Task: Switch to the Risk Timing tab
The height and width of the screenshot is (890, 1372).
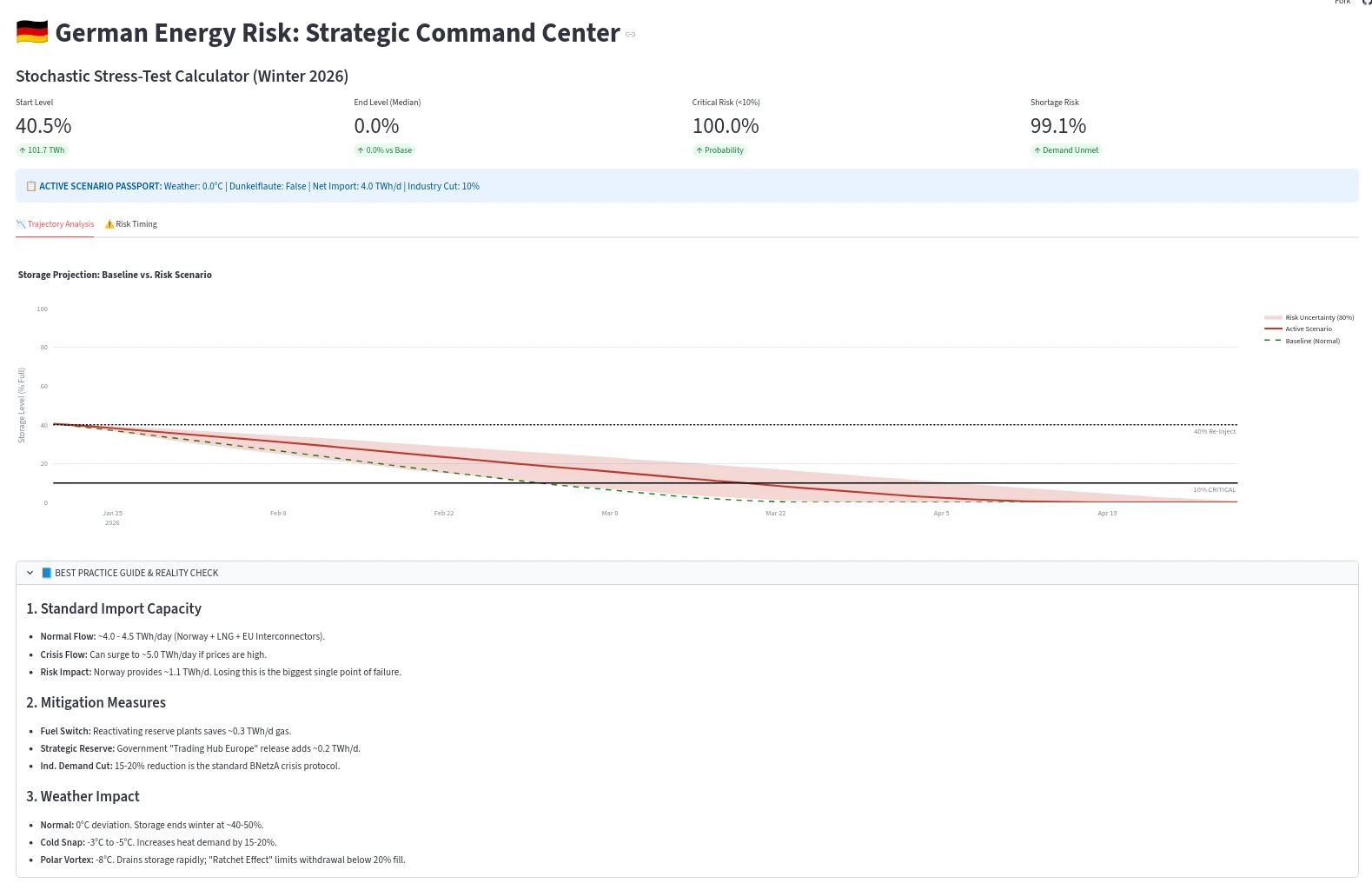Action: click(131, 224)
